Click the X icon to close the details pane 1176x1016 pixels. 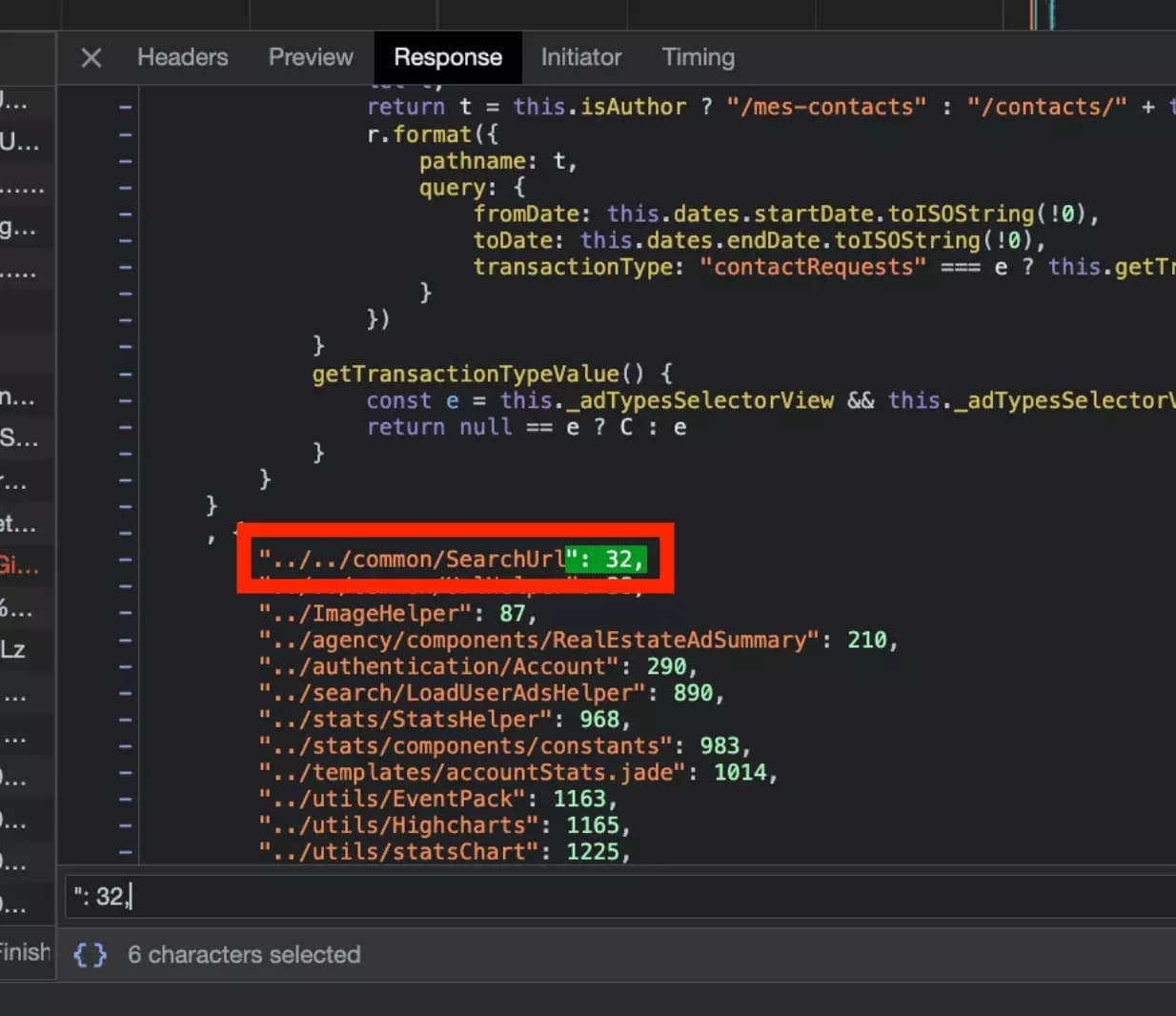(x=91, y=57)
